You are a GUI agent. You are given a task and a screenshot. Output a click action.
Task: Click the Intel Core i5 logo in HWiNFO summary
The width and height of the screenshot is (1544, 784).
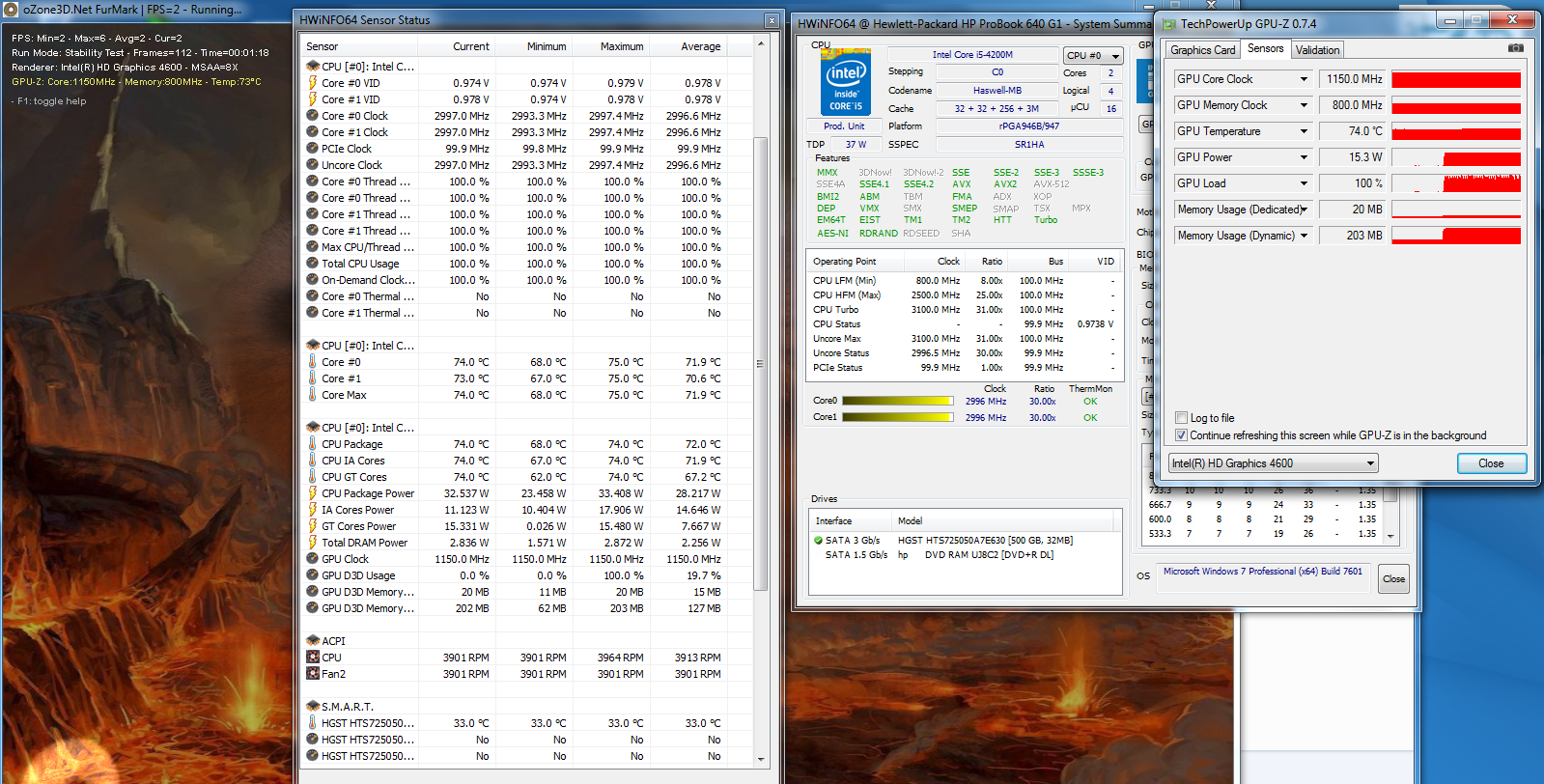coord(845,82)
